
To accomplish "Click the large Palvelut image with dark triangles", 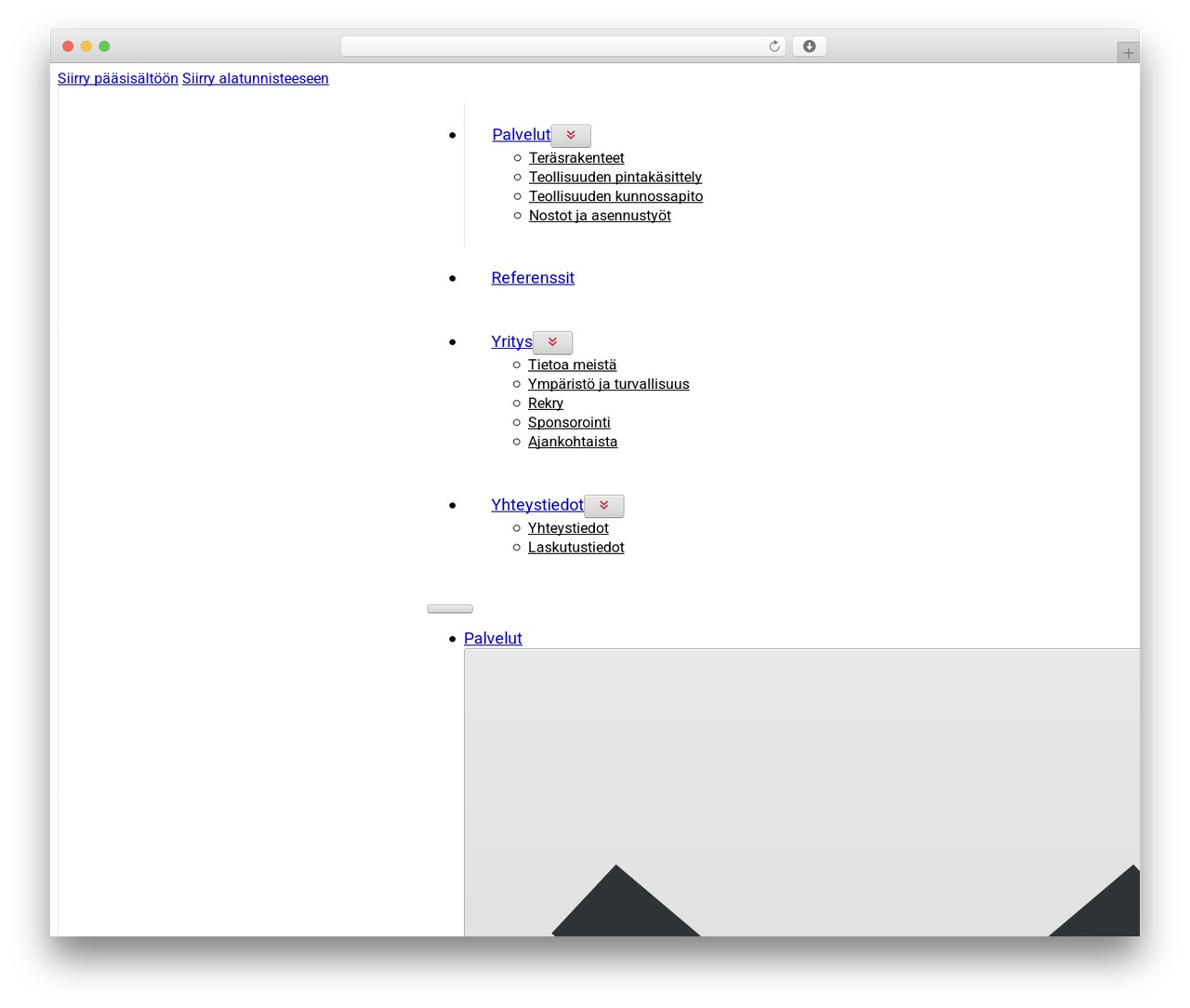I will click(801, 792).
